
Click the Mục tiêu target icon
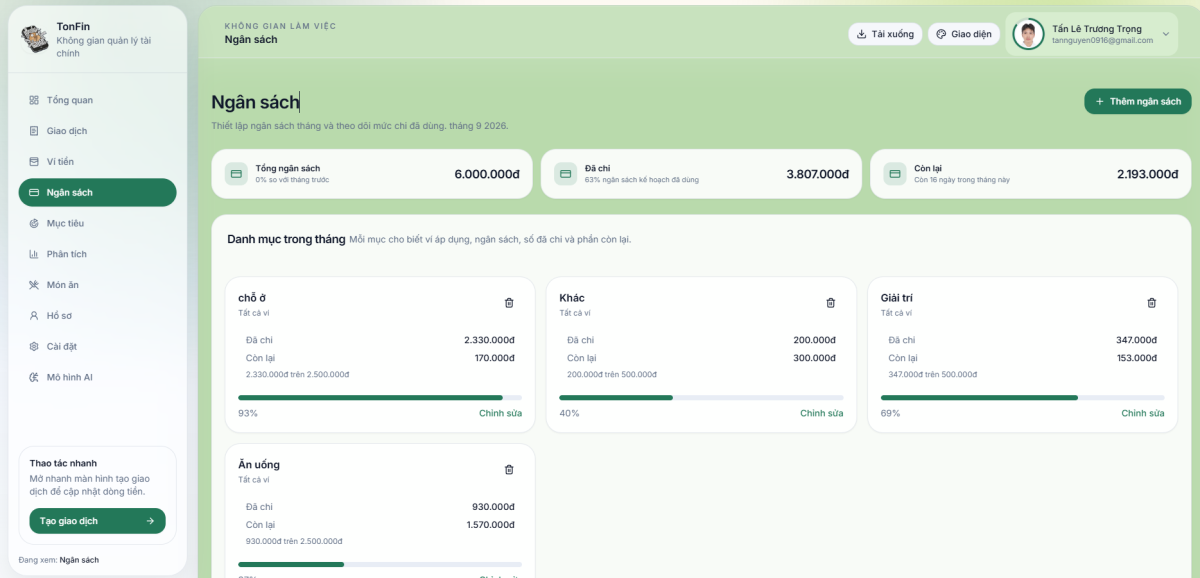[x=34, y=223]
